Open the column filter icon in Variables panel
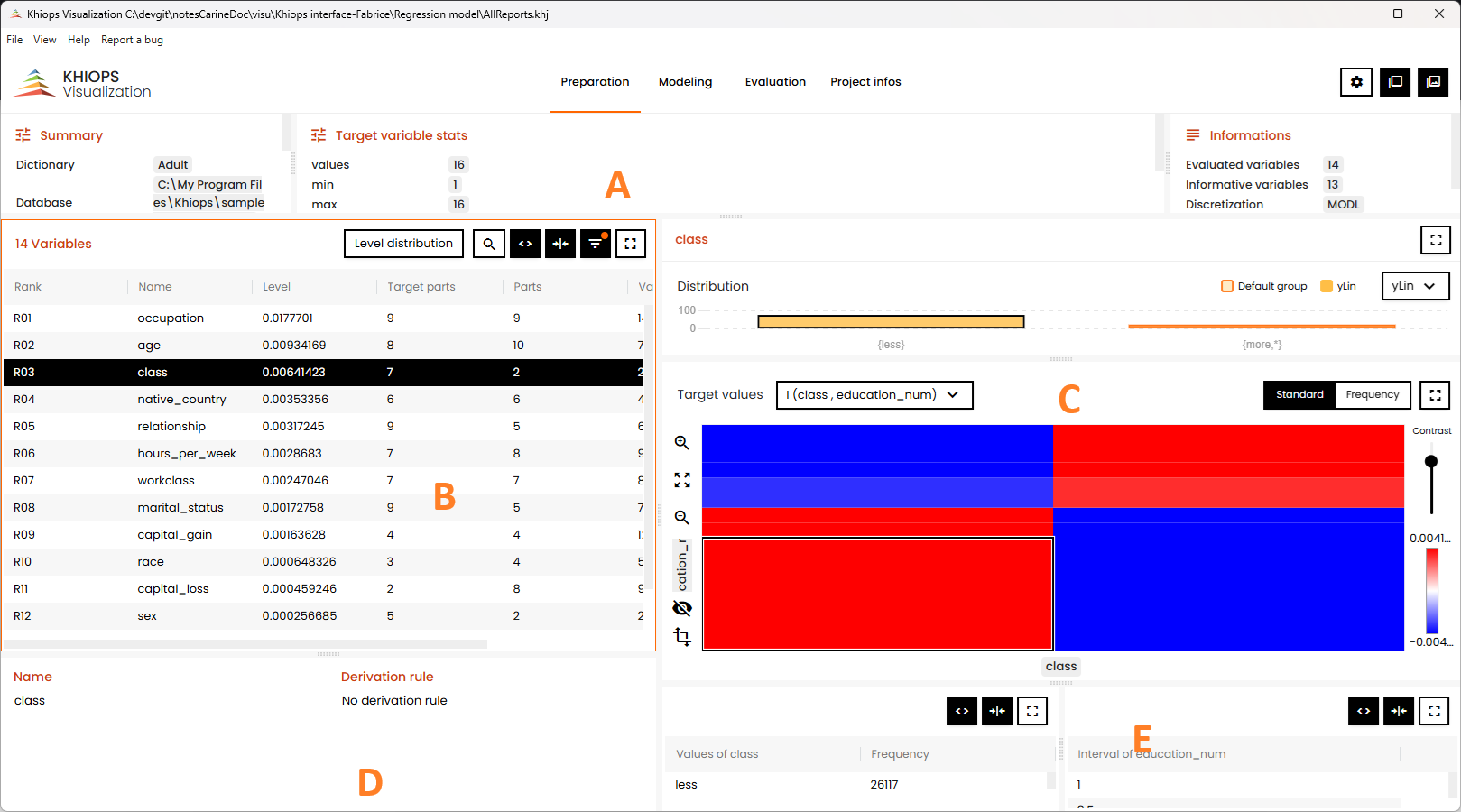The width and height of the screenshot is (1461, 812). 596,244
